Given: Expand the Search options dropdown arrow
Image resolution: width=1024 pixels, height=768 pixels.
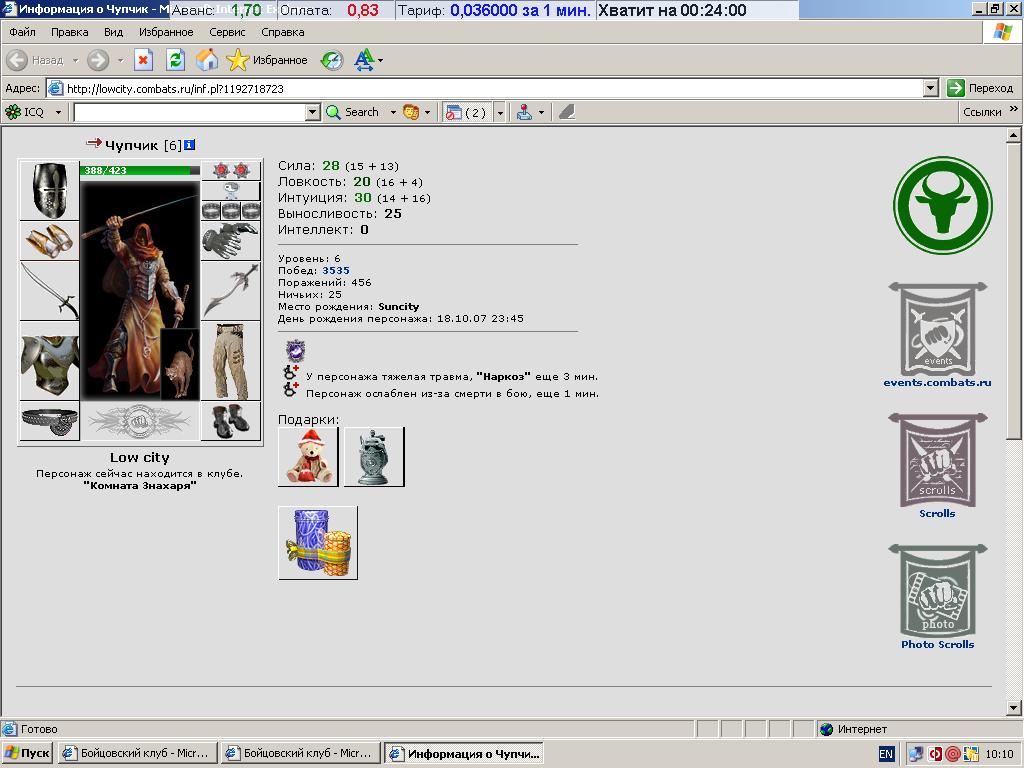Looking at the screenshot, I should tap(393, 112).
